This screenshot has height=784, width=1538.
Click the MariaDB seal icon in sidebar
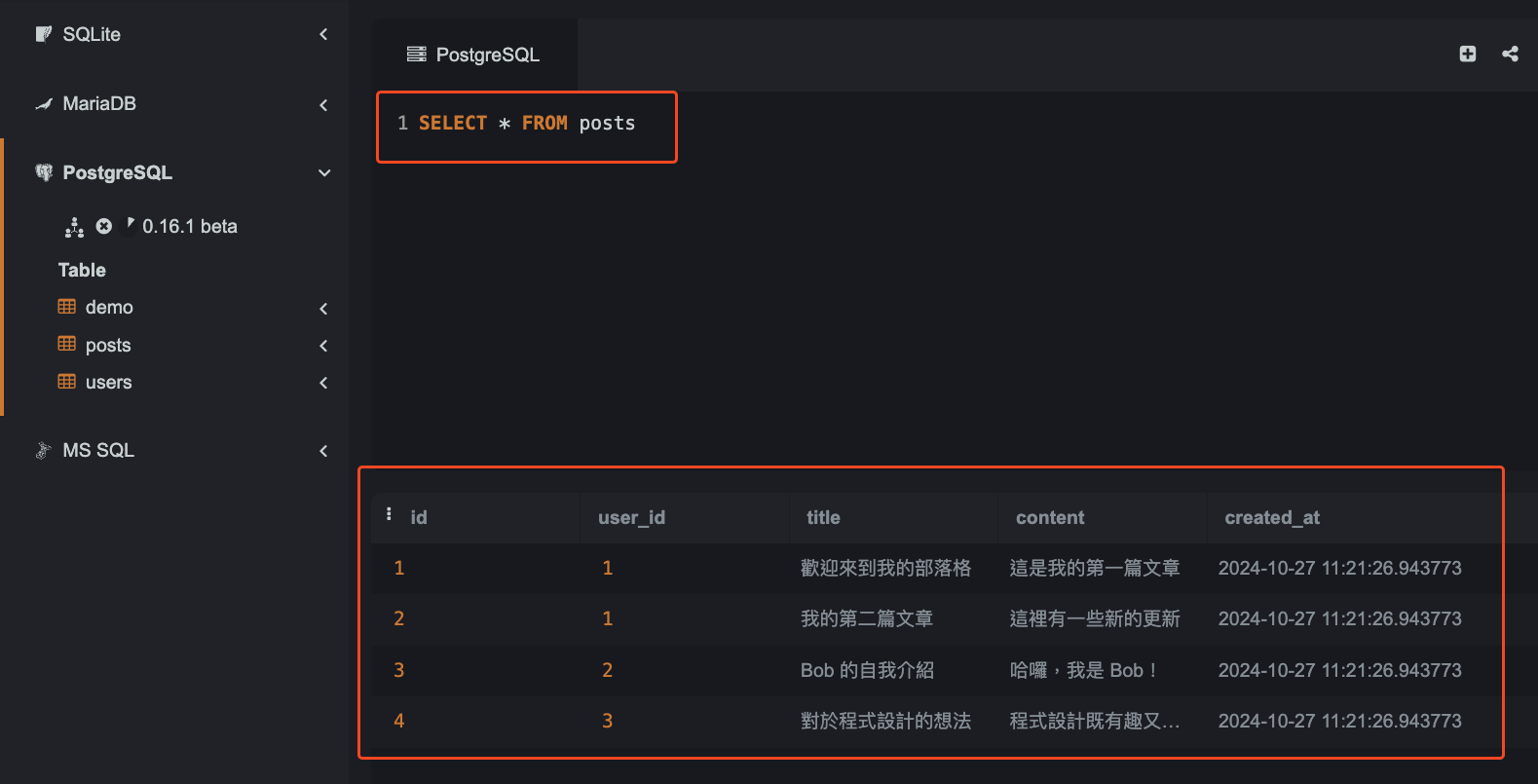point(44,104)
